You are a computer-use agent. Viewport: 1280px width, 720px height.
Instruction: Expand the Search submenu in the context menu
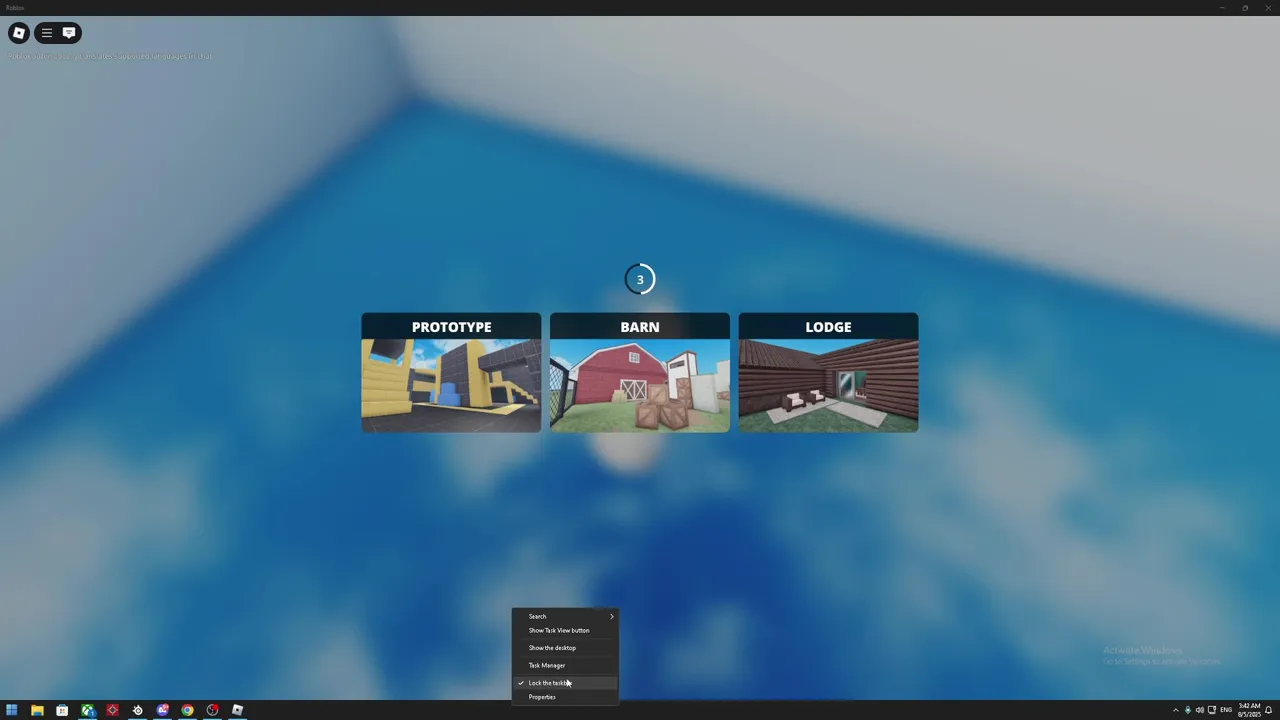(566, 616)
